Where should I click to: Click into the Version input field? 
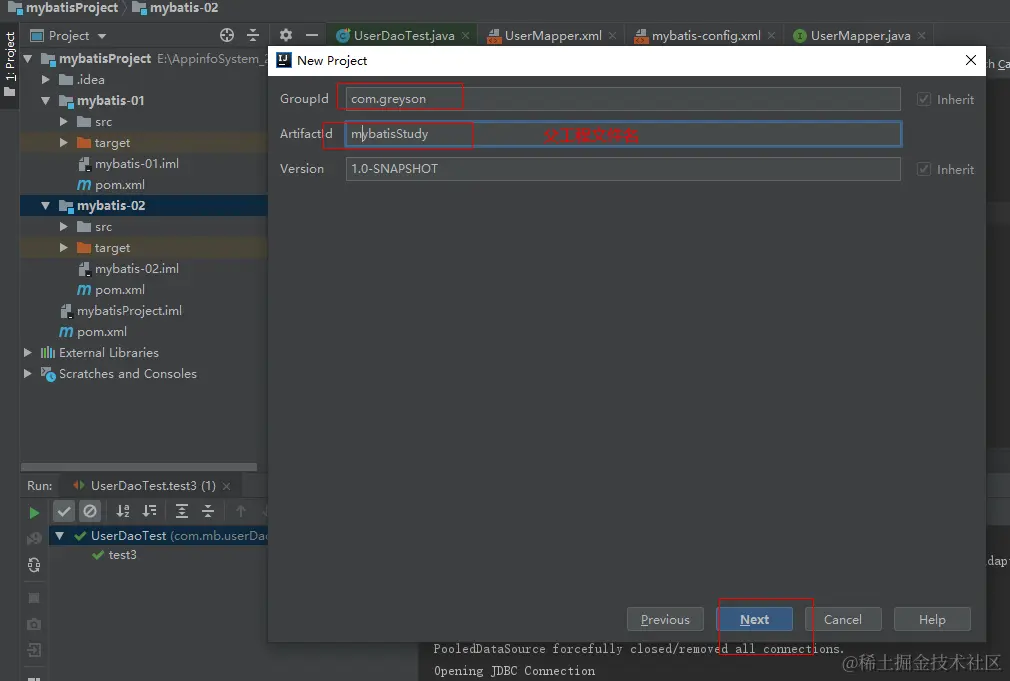click(623, 169)
